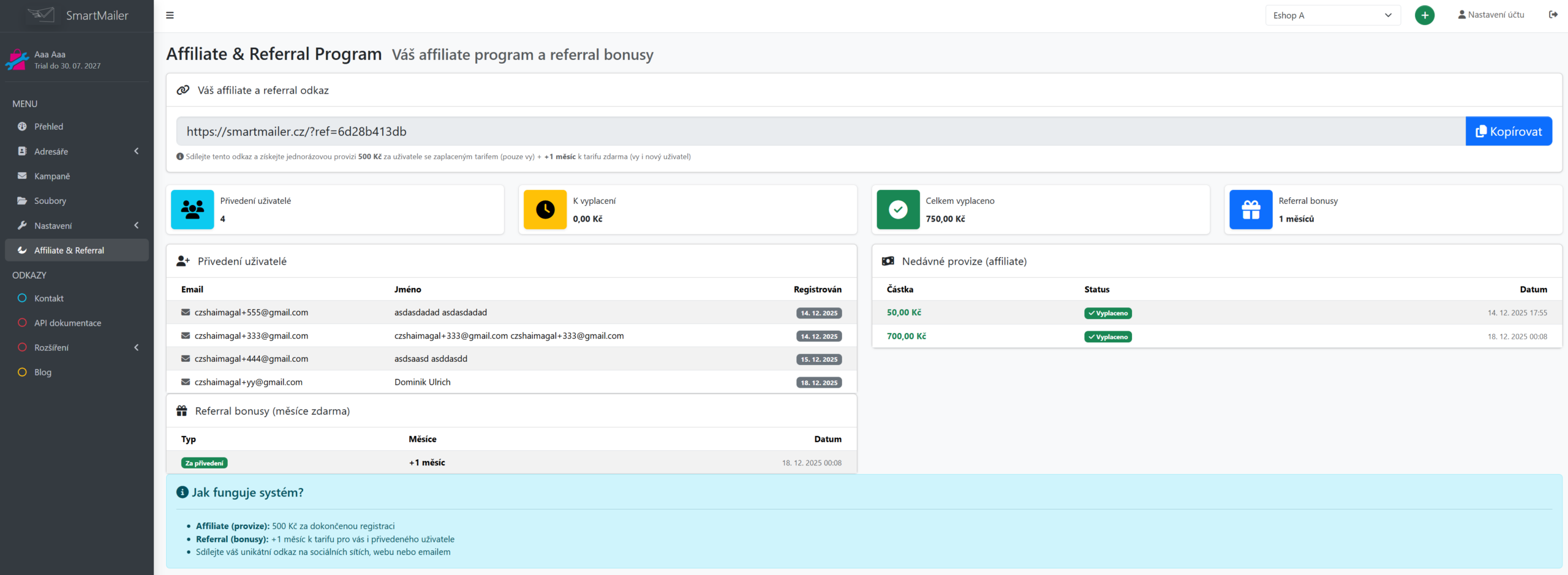Image resolution: width=1568 pixels, height=575 pixels.
Task: Click the green checkmark Celkem vyplaceno icon
Action: click(897, 209)
